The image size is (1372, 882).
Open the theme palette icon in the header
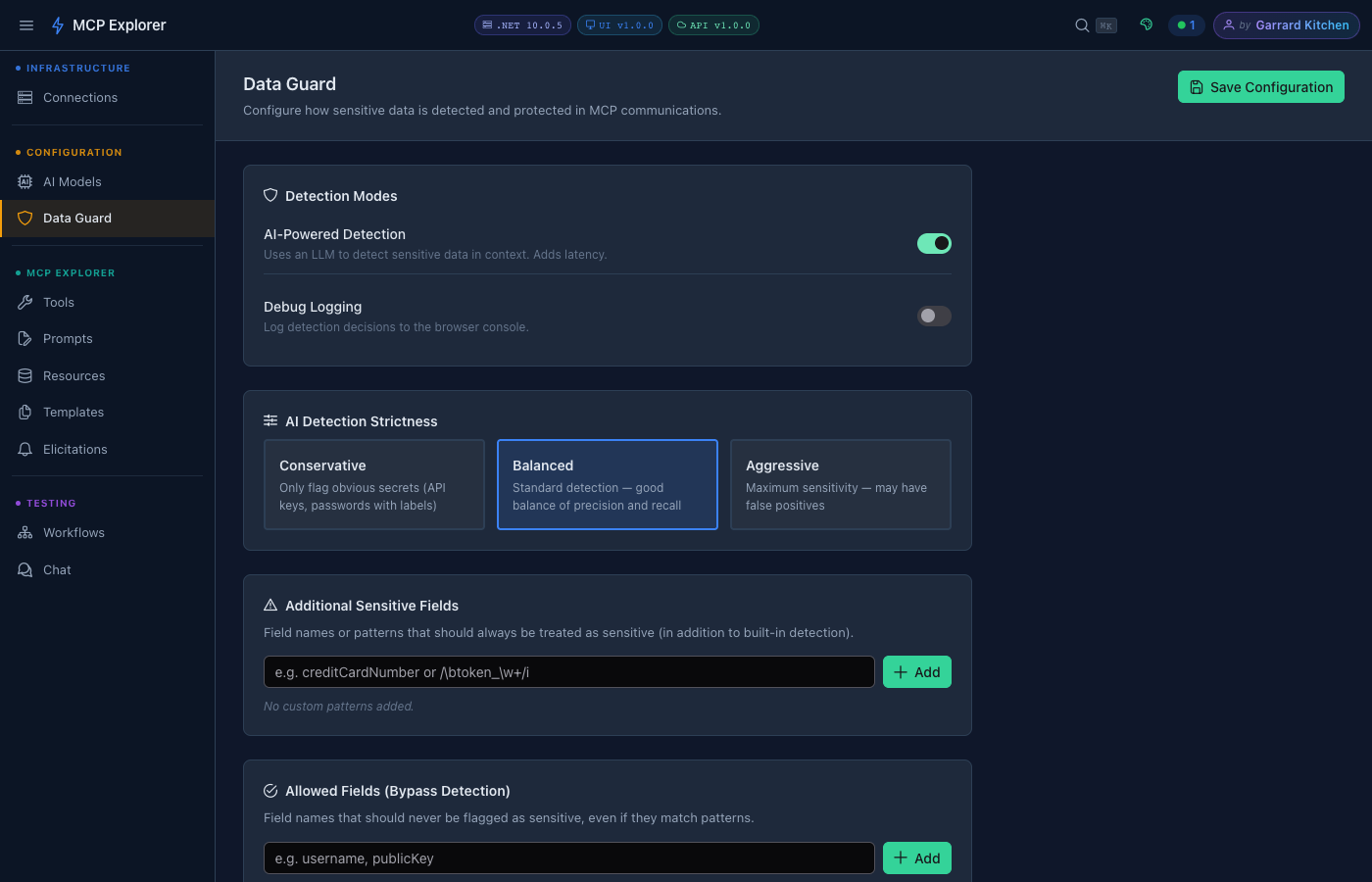(x=1146, y=24)
